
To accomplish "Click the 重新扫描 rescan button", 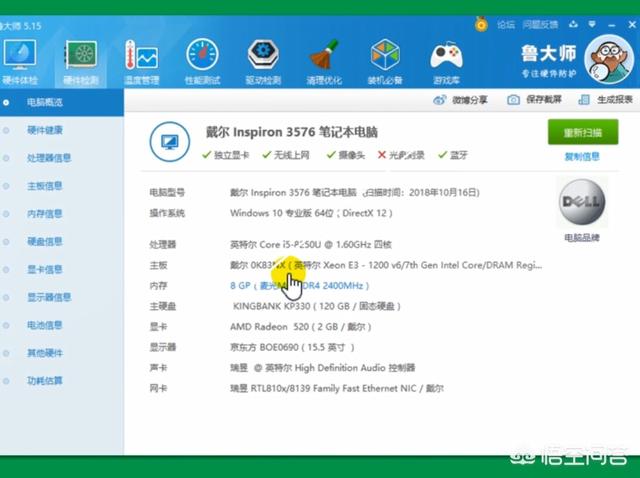I will pos(582,133).
